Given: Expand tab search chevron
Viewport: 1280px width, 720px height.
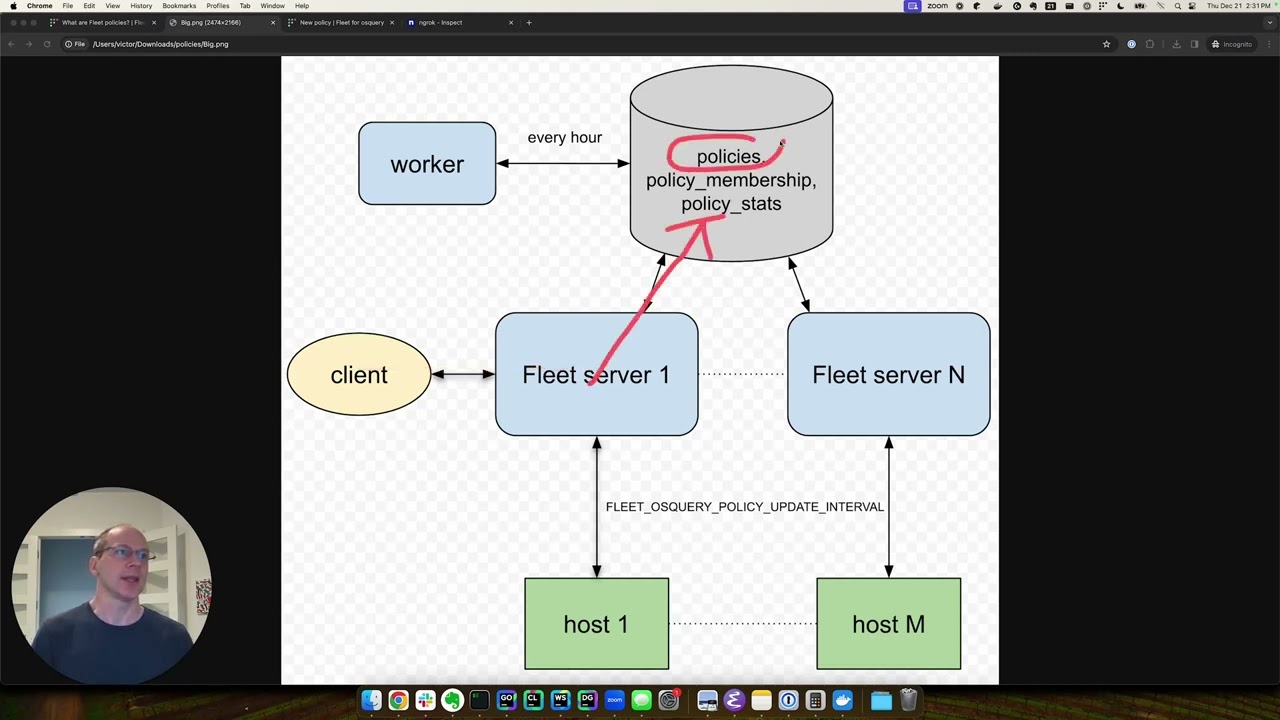Looking at the screenshot, I should (1270, 22).
